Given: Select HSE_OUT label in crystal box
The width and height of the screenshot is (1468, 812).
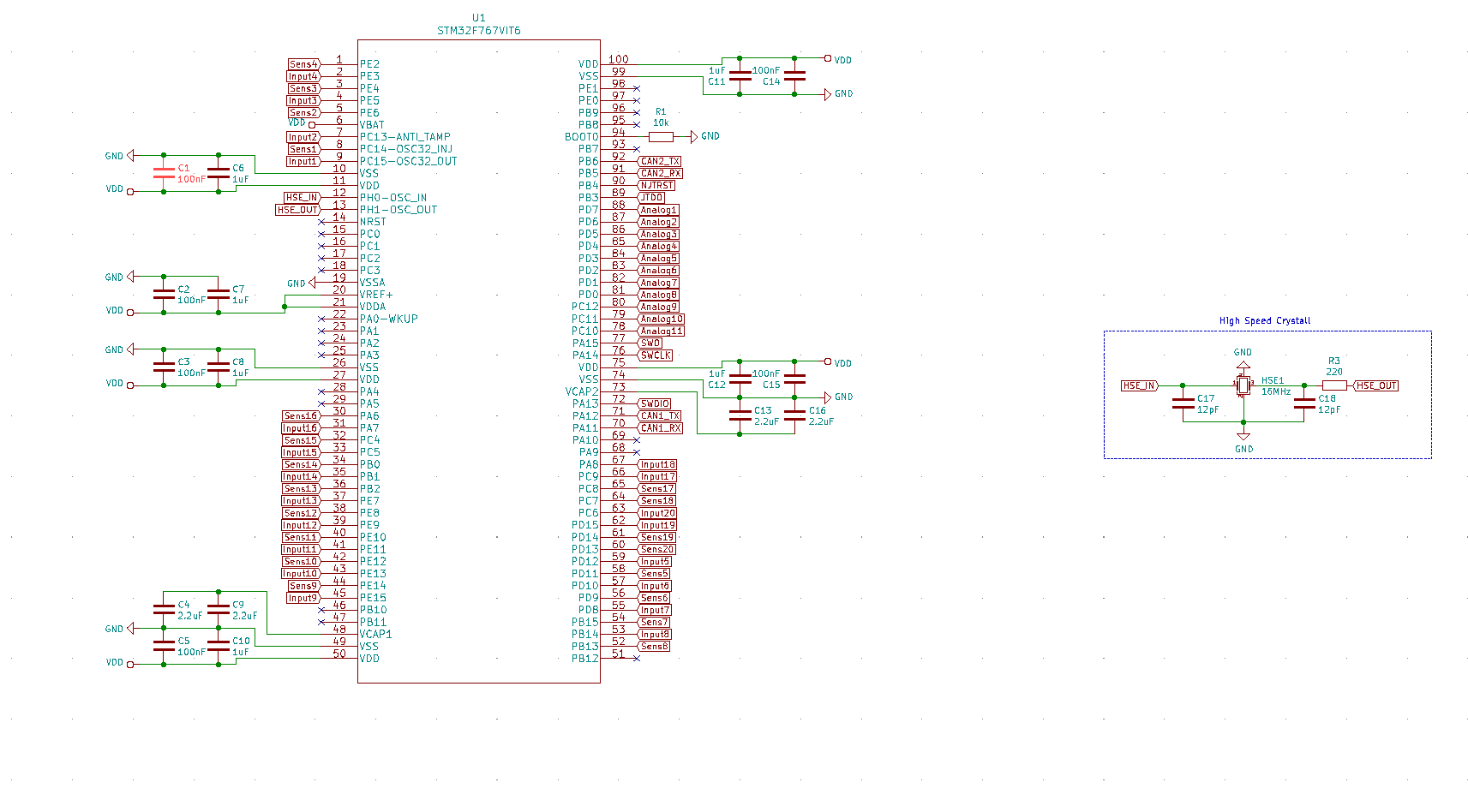Looking at the screenshot, I should point(1376,385).
